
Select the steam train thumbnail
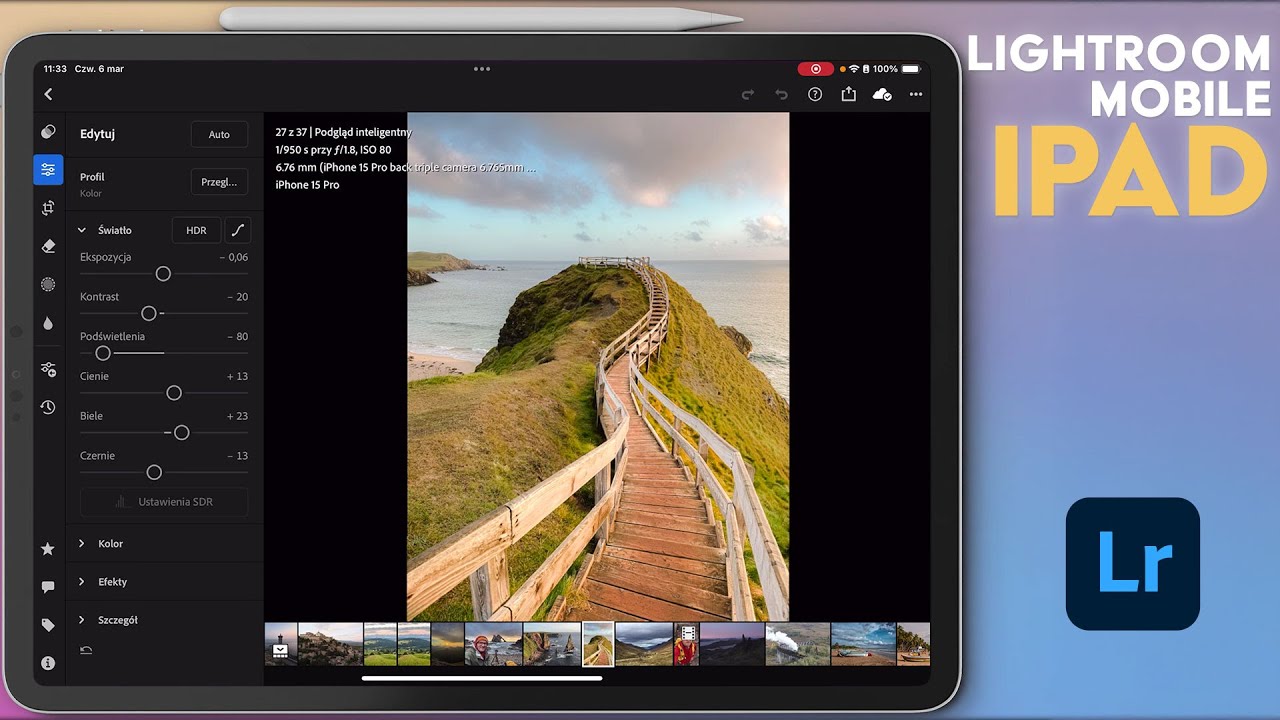(797, 644)
